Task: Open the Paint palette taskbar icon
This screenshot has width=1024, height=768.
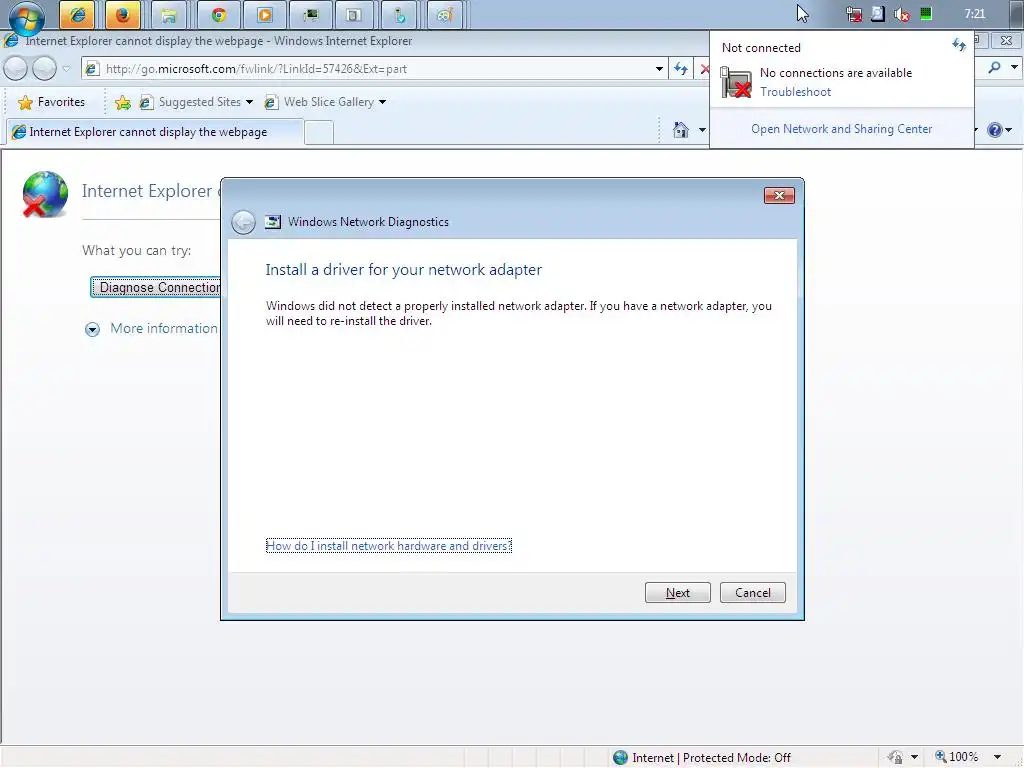Action: point(445,15)
